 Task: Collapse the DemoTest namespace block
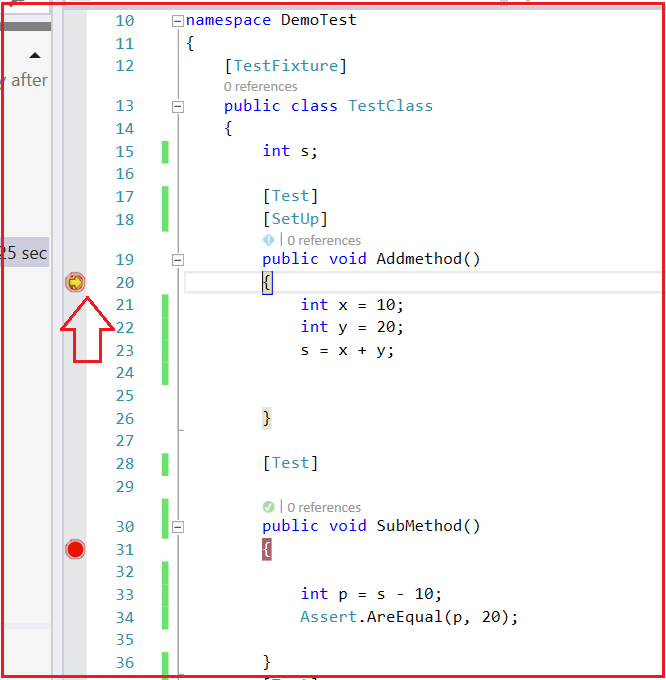(177, 21)
